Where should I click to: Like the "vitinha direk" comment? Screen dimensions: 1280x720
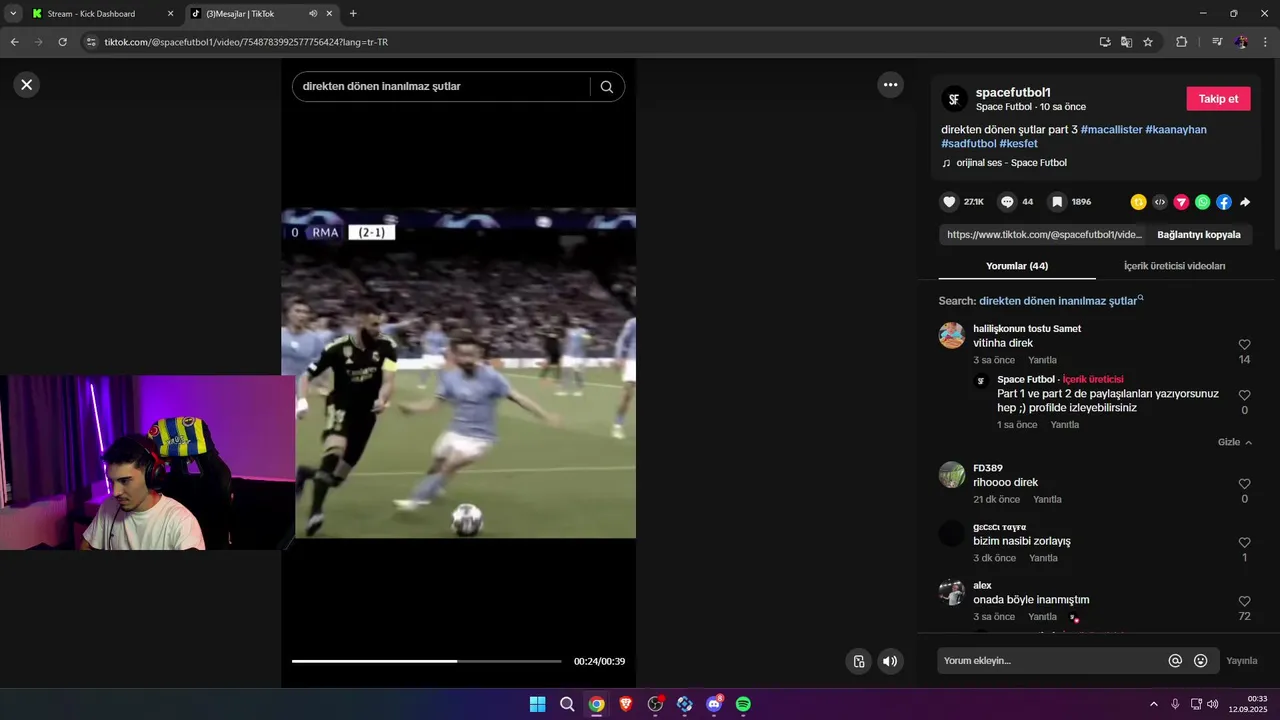pos(1244,345)
